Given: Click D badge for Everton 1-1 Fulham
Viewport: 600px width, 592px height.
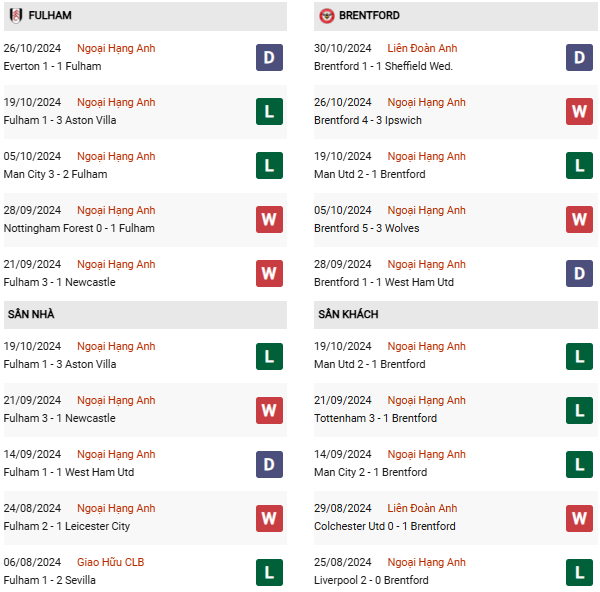Looking at the screenshot, I should 269,57.
